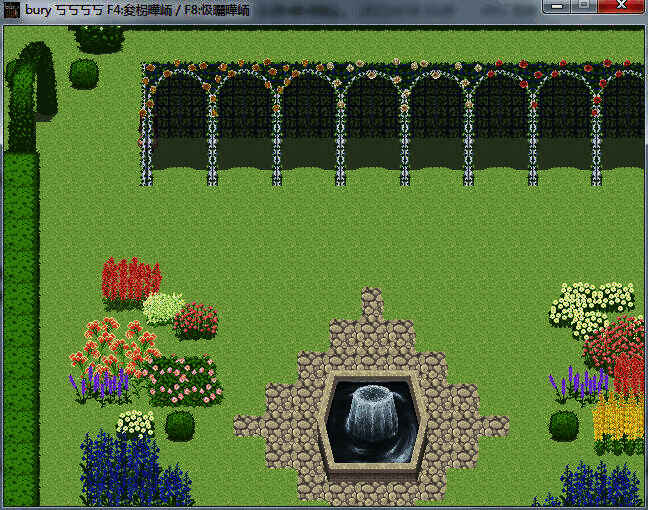Click the orange flower cluster on the left
This screenshot has width=648, height=510.
click(110, 345)
